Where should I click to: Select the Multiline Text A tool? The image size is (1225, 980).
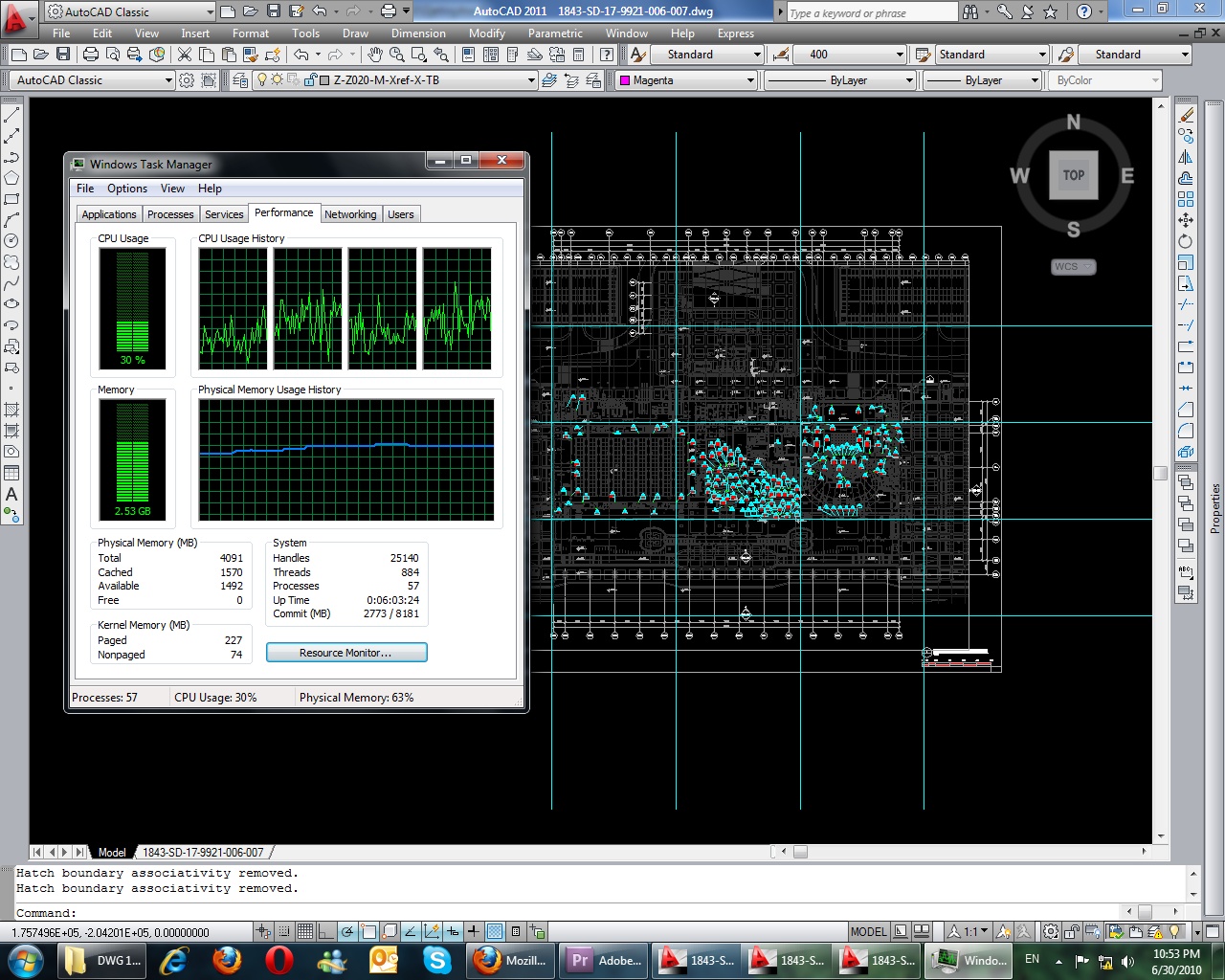(11, 494)
